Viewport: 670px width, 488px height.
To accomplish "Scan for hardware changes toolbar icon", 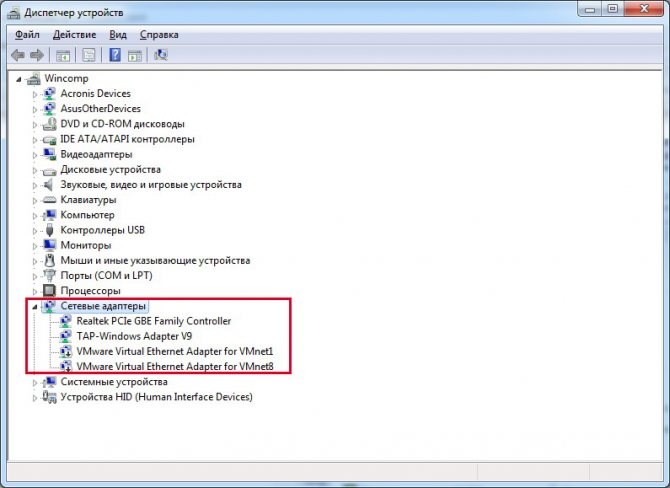I will click(161, 55).
